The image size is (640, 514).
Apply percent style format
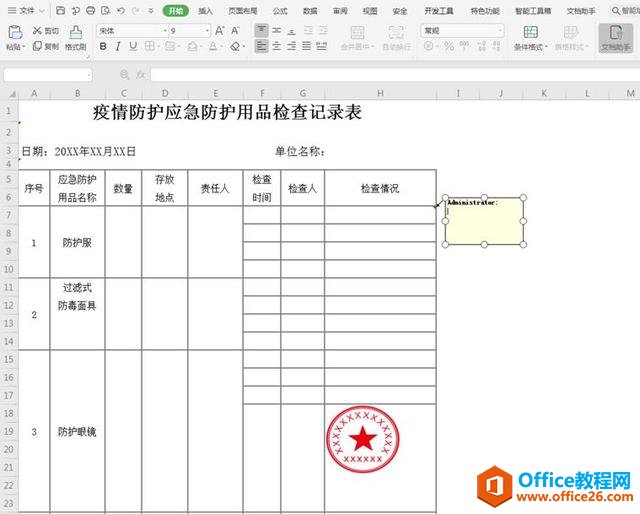[x=449, y=46]
